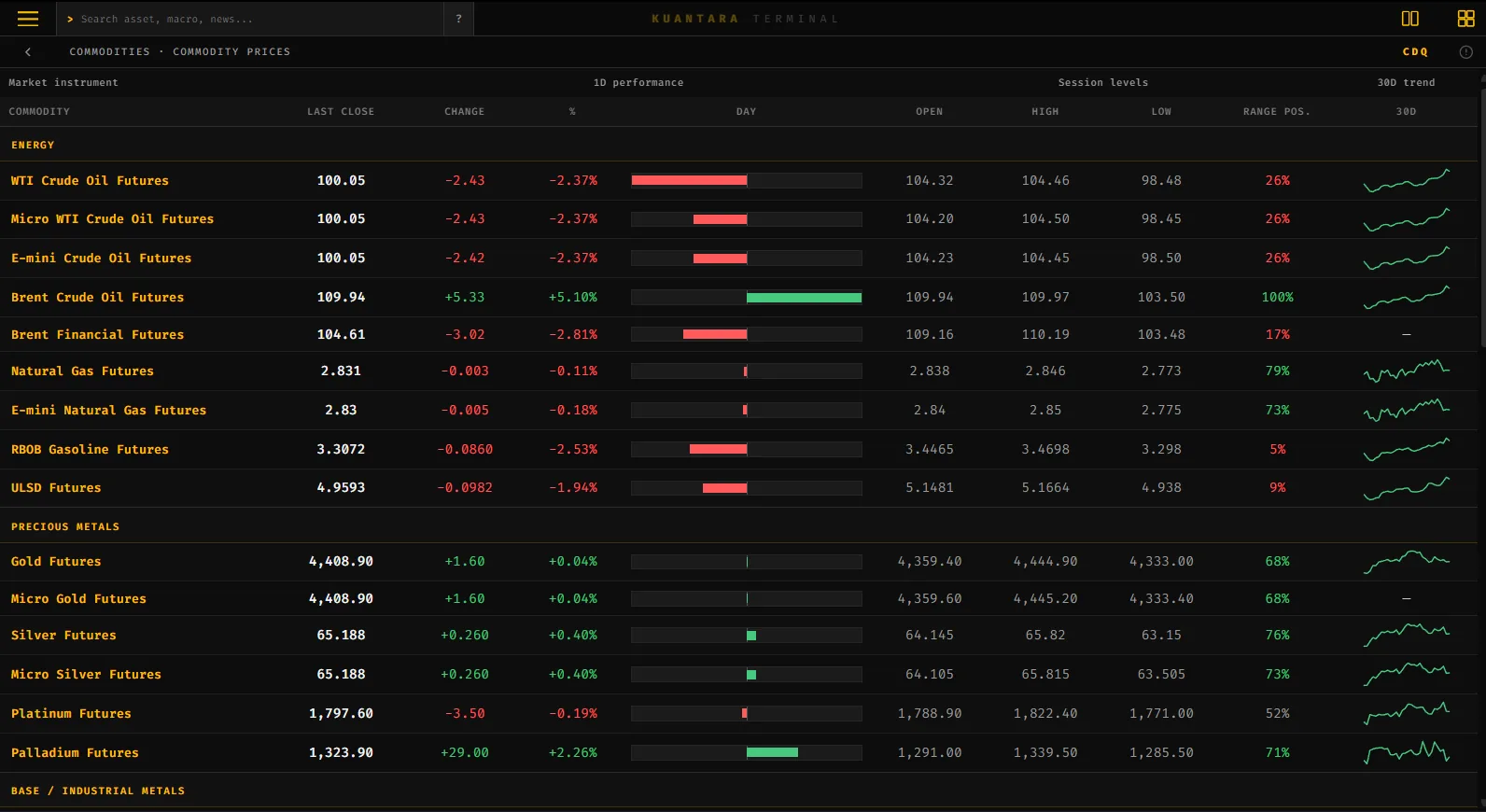This screenshot has width=1486, height=812.
Task: Sort by Change column header
Action: [x=464, y=112]
